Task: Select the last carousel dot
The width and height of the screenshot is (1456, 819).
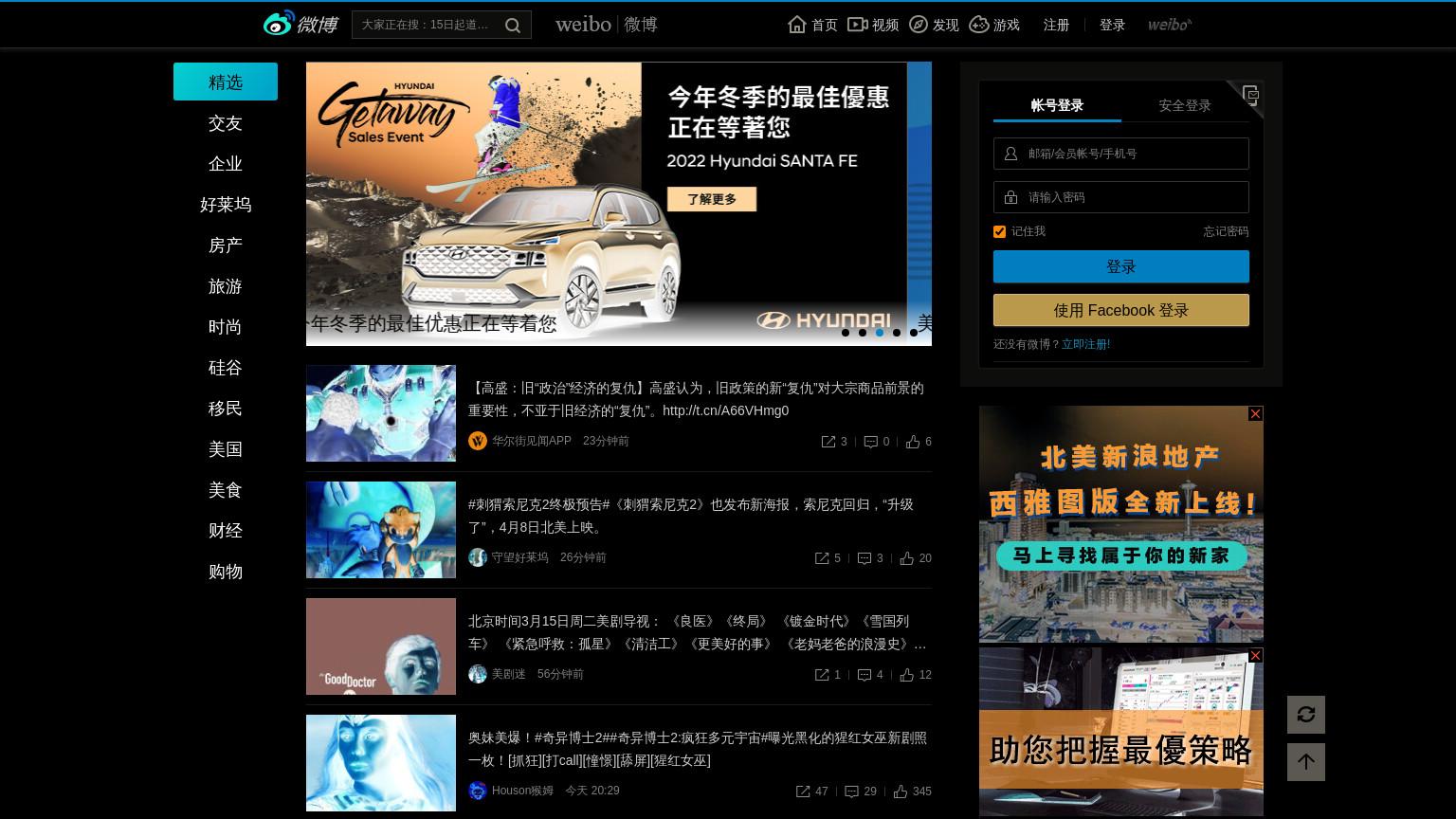Action: coord(914,333)
